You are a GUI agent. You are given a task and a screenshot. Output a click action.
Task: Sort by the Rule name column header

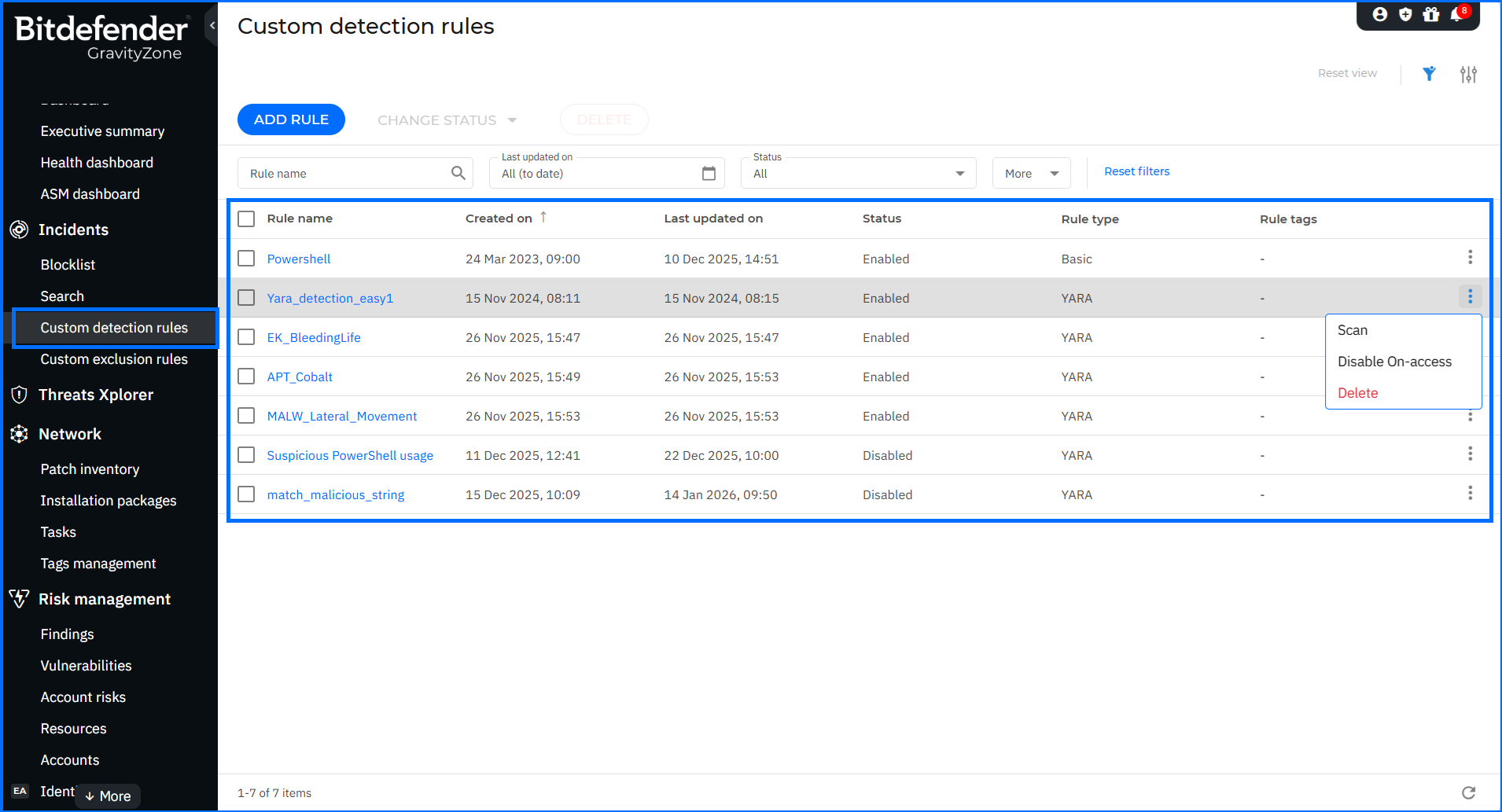(300, 219)
